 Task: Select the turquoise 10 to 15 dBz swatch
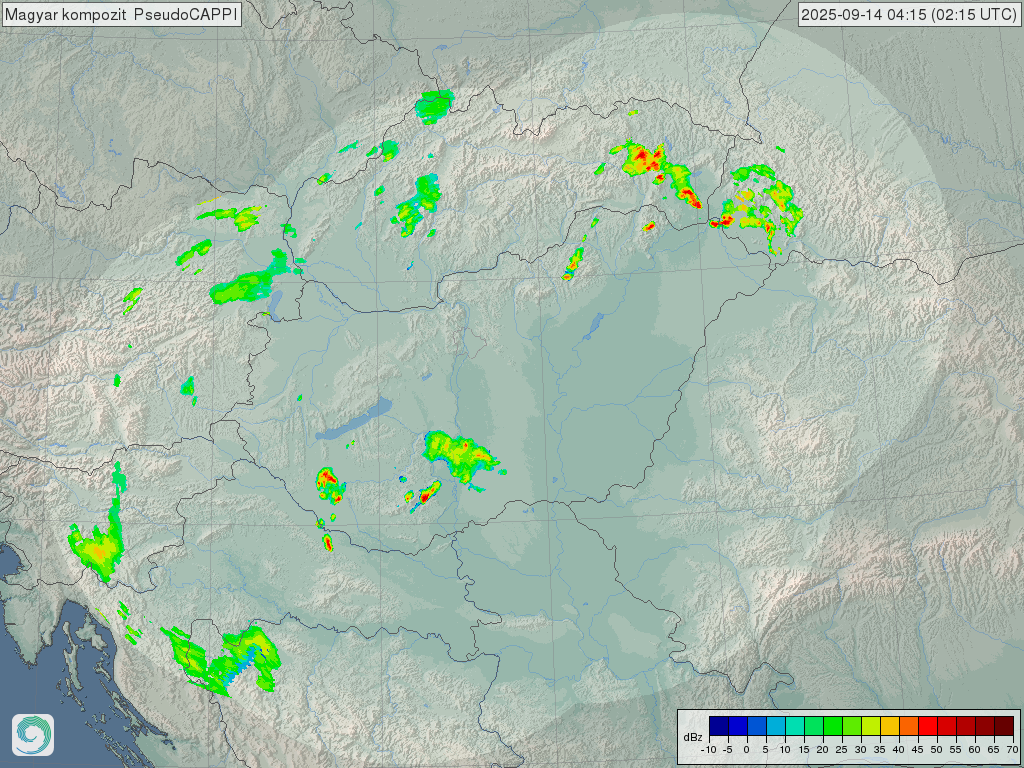coord(795,726)
